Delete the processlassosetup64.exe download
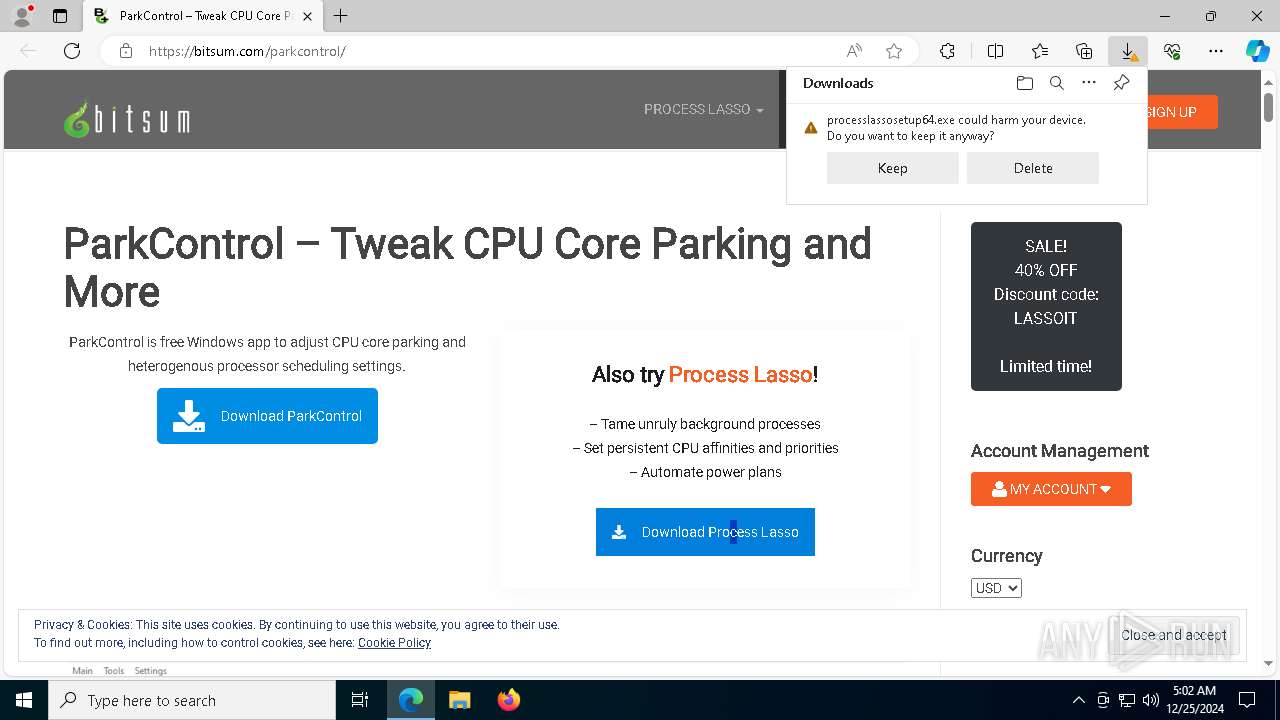1280x720 pixels. click(1033, 168)
